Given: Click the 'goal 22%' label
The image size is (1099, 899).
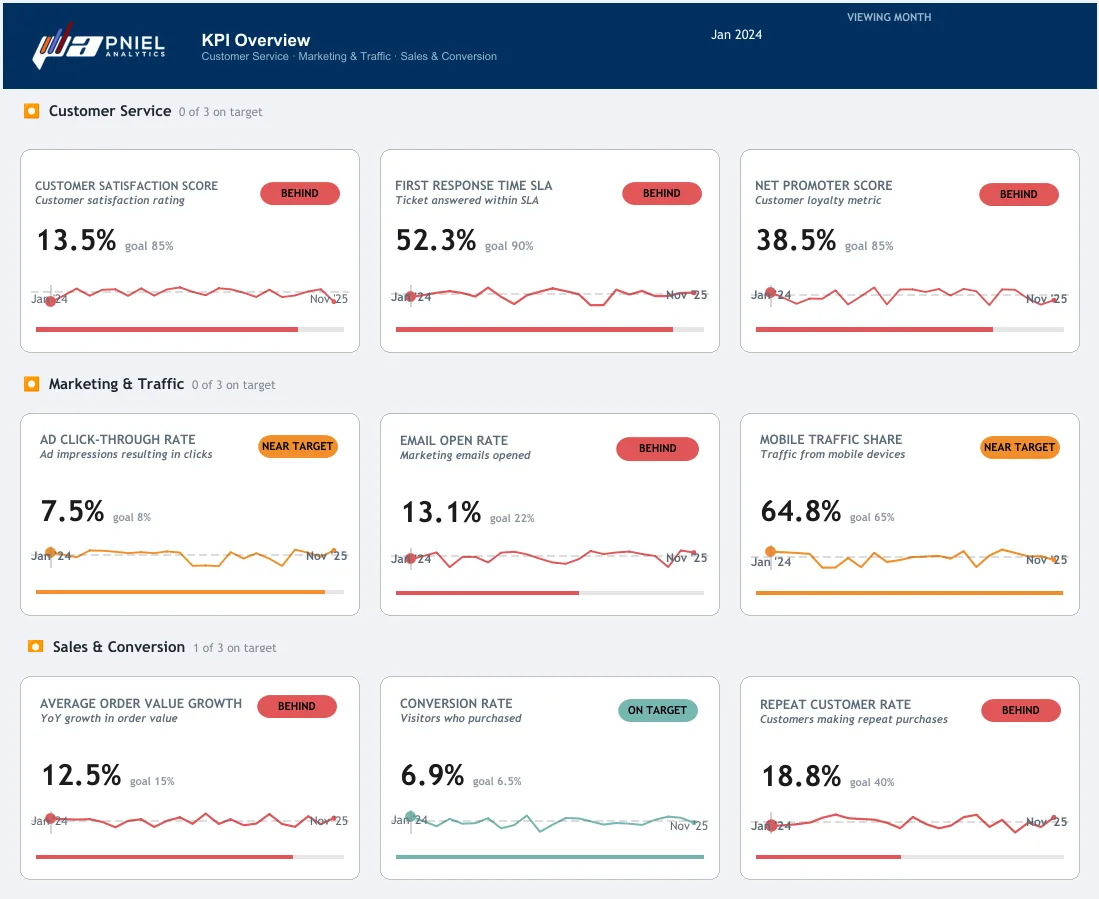Looking at the screenshot, I should [x=512, y=519].
